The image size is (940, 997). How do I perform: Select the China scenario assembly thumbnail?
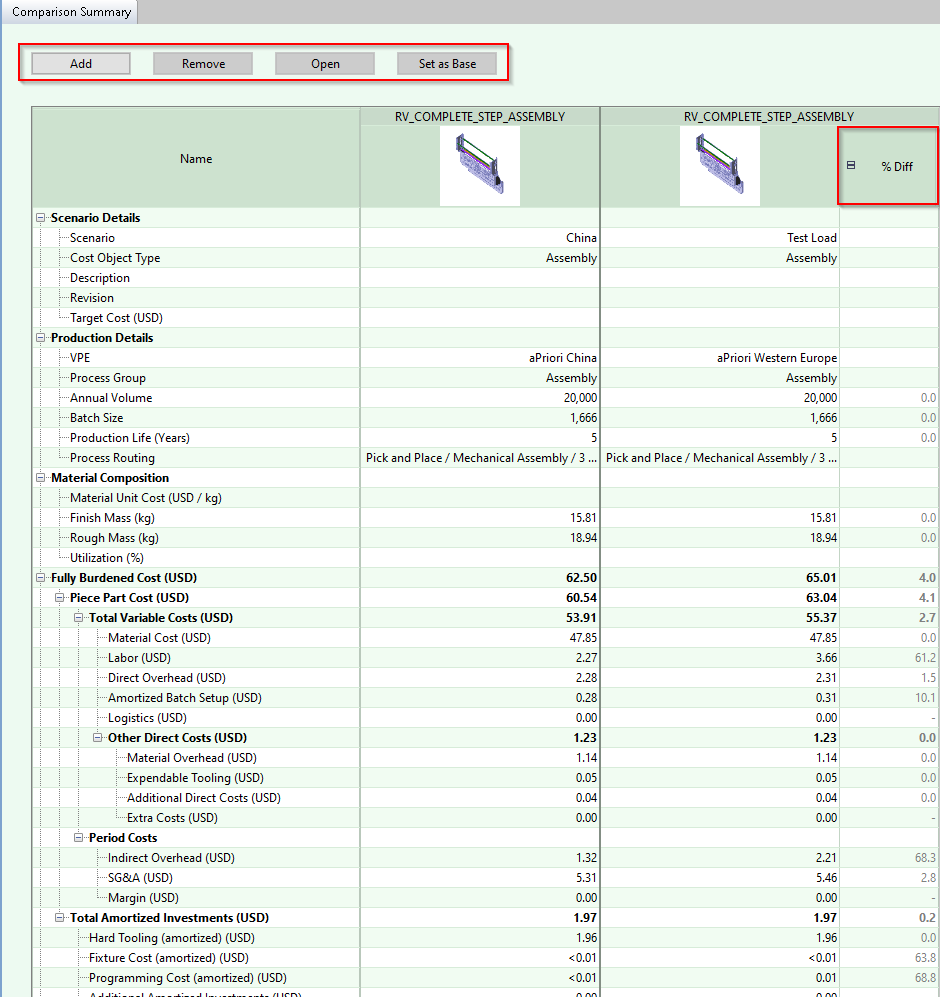[x=480, y=166]
